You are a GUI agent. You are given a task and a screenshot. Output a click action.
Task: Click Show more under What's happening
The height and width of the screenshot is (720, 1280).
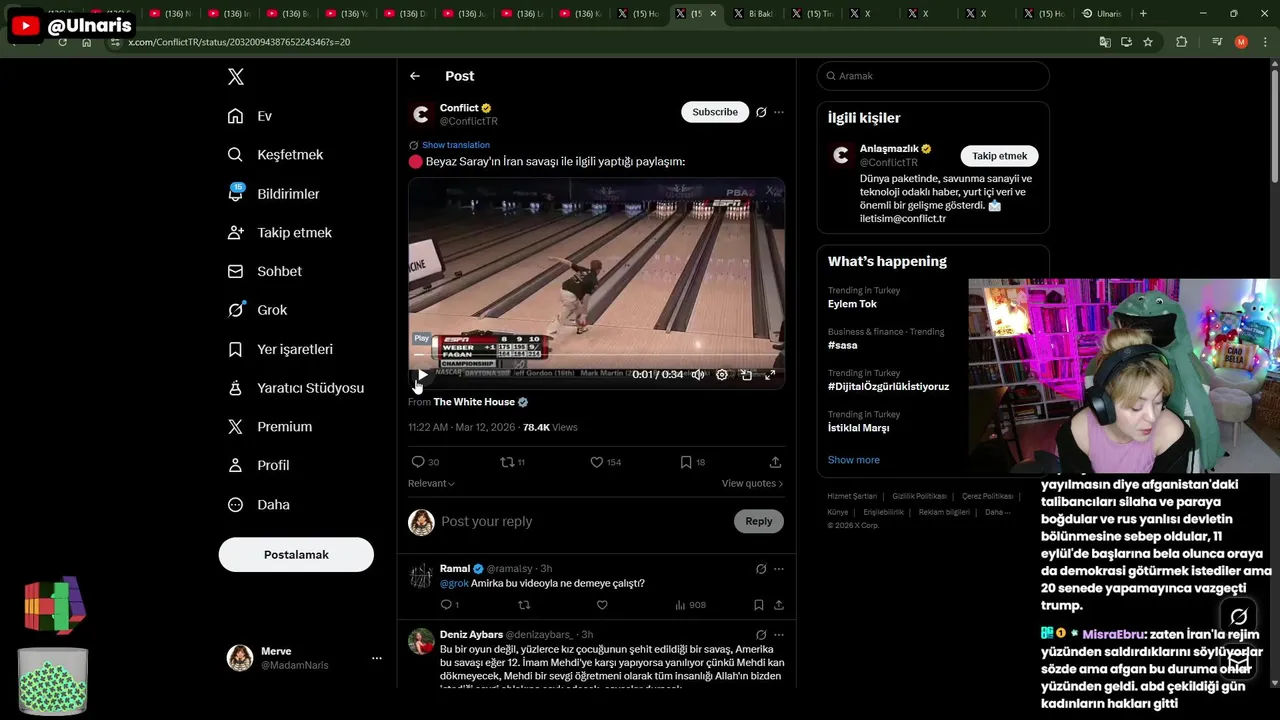point(854,460)
